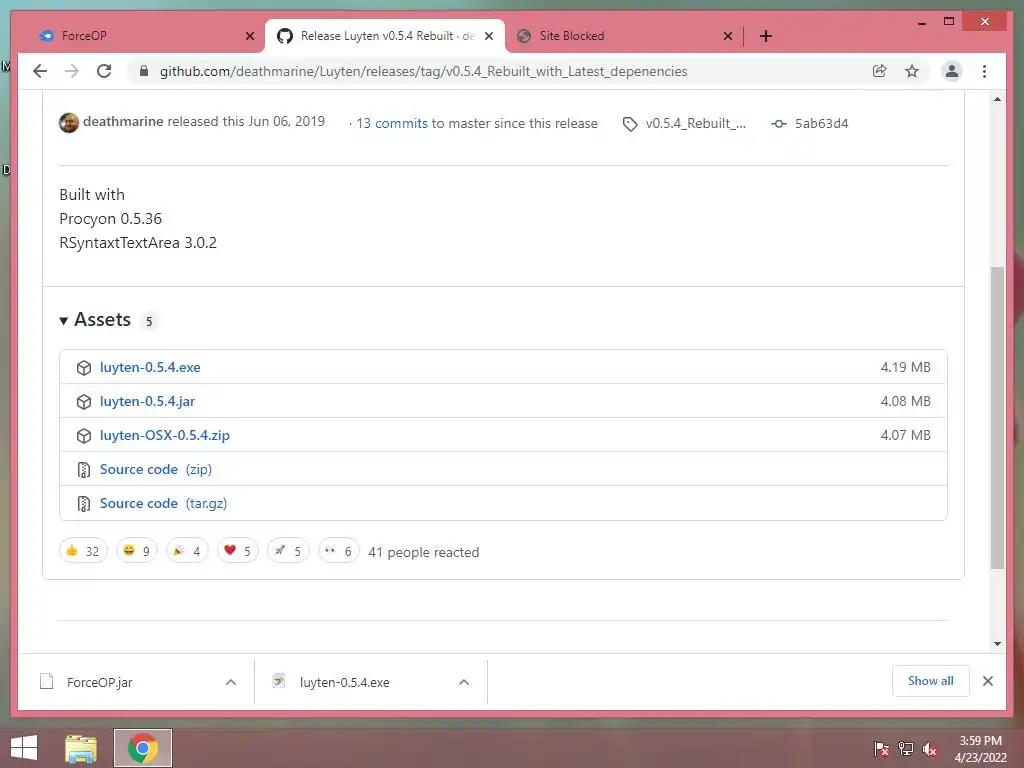Click the package icon beside luyten-0.5.4.exe
1024x768 pixels.
pyautogui.click(x=84, y=368)
